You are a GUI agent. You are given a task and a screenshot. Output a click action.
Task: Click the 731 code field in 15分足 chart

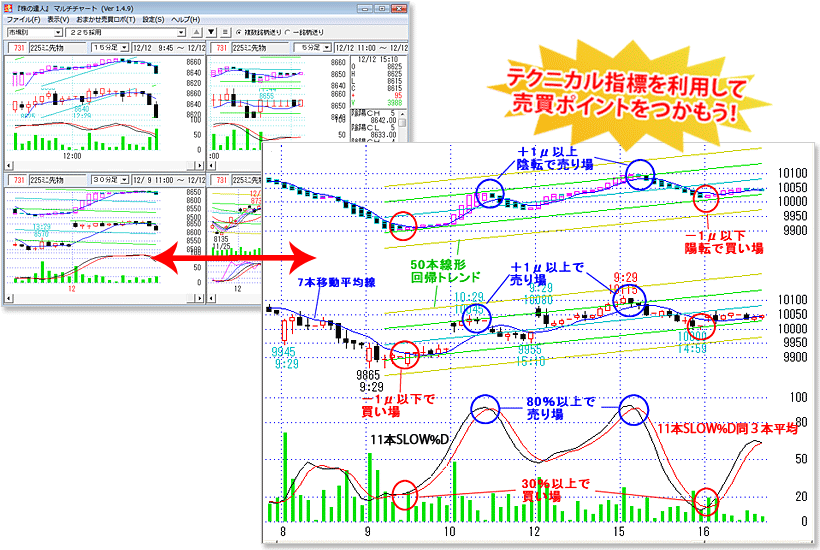pos(18,48)
